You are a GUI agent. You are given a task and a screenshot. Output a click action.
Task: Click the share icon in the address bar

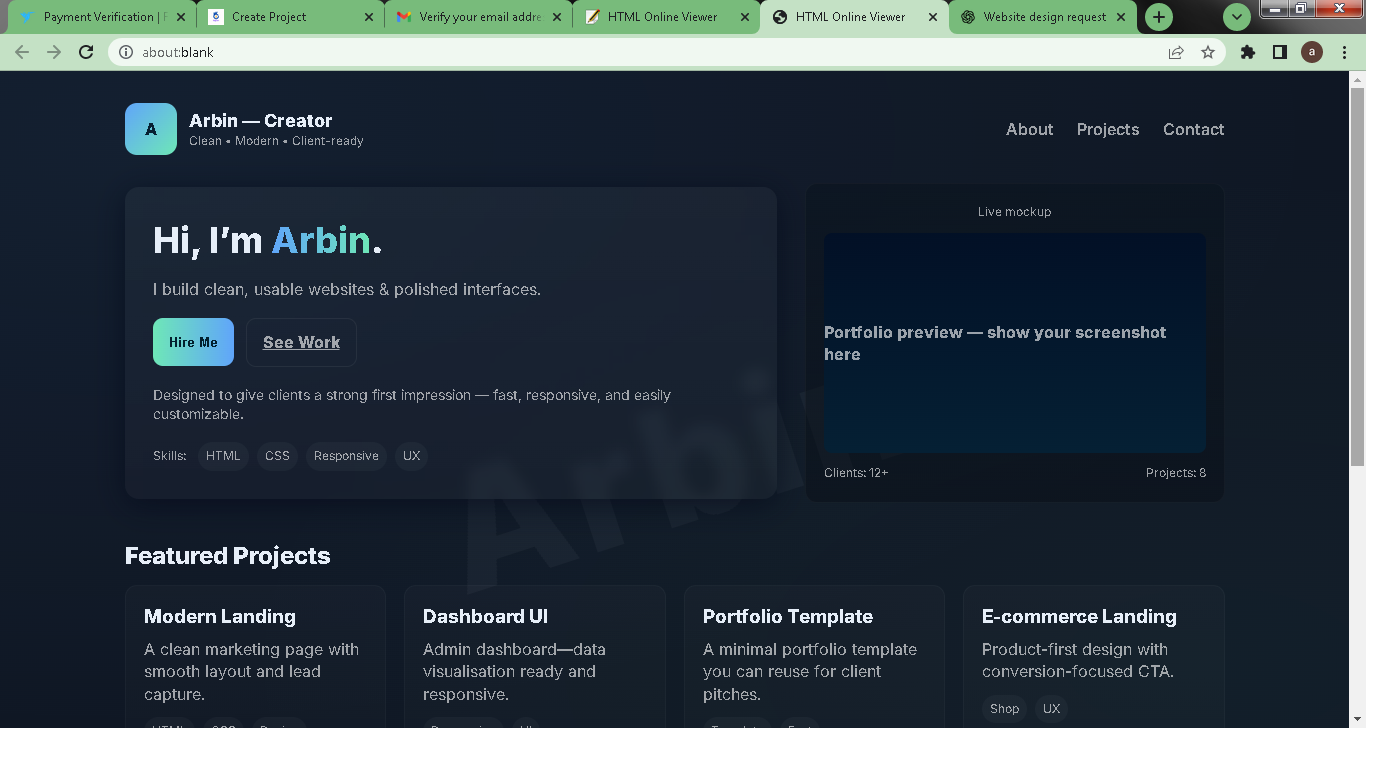[1174, 52]
